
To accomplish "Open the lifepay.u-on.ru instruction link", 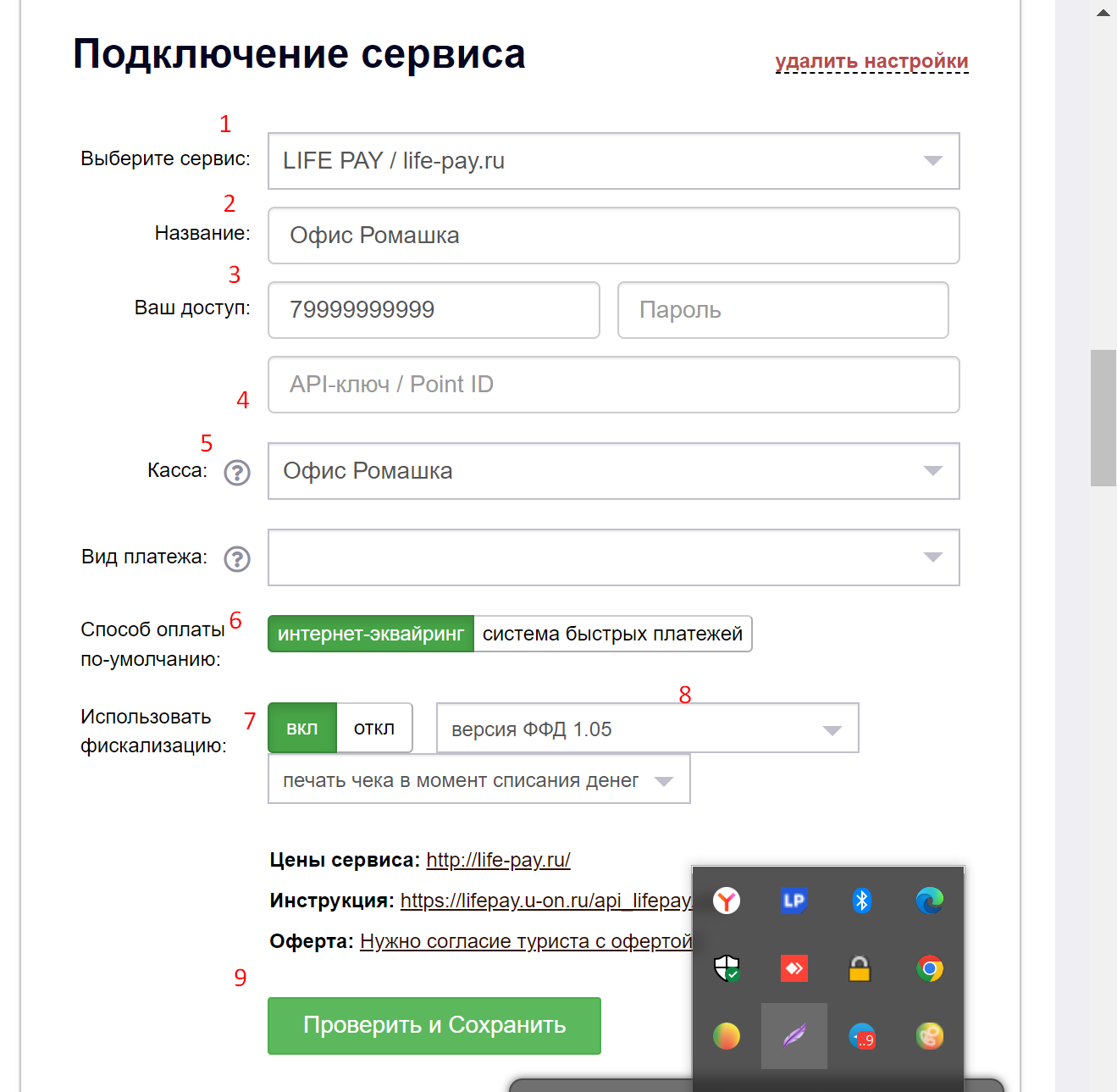I will 546,901.
